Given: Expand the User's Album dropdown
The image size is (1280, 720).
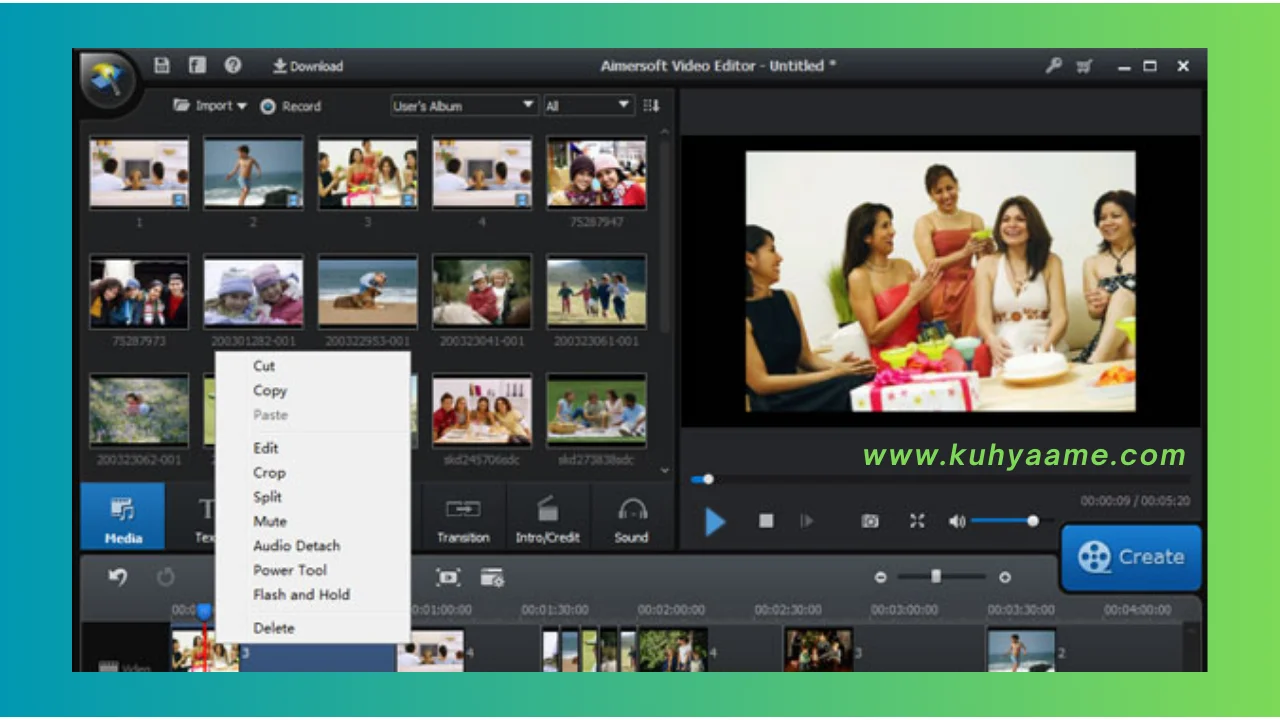Looking at the screenshot, I should pyautogui.click(x=464, y=105).
